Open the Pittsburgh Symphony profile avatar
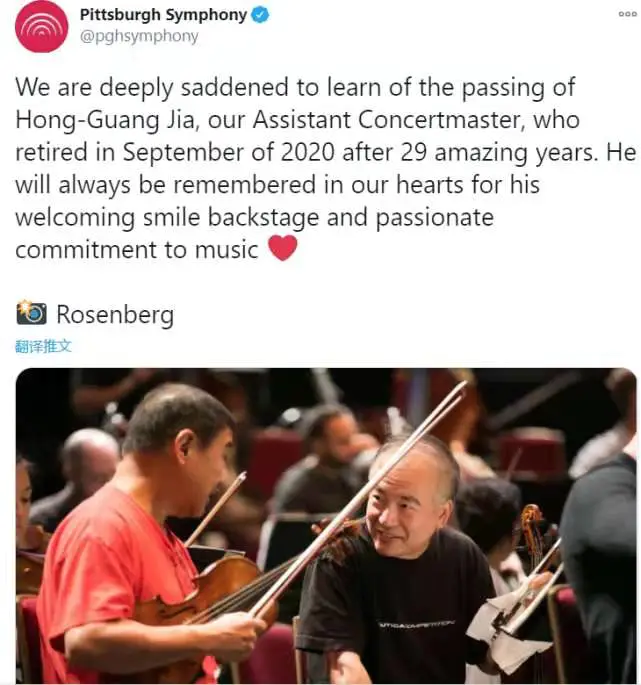Screen dimensions: 641x685 click(x=42, y=26)
